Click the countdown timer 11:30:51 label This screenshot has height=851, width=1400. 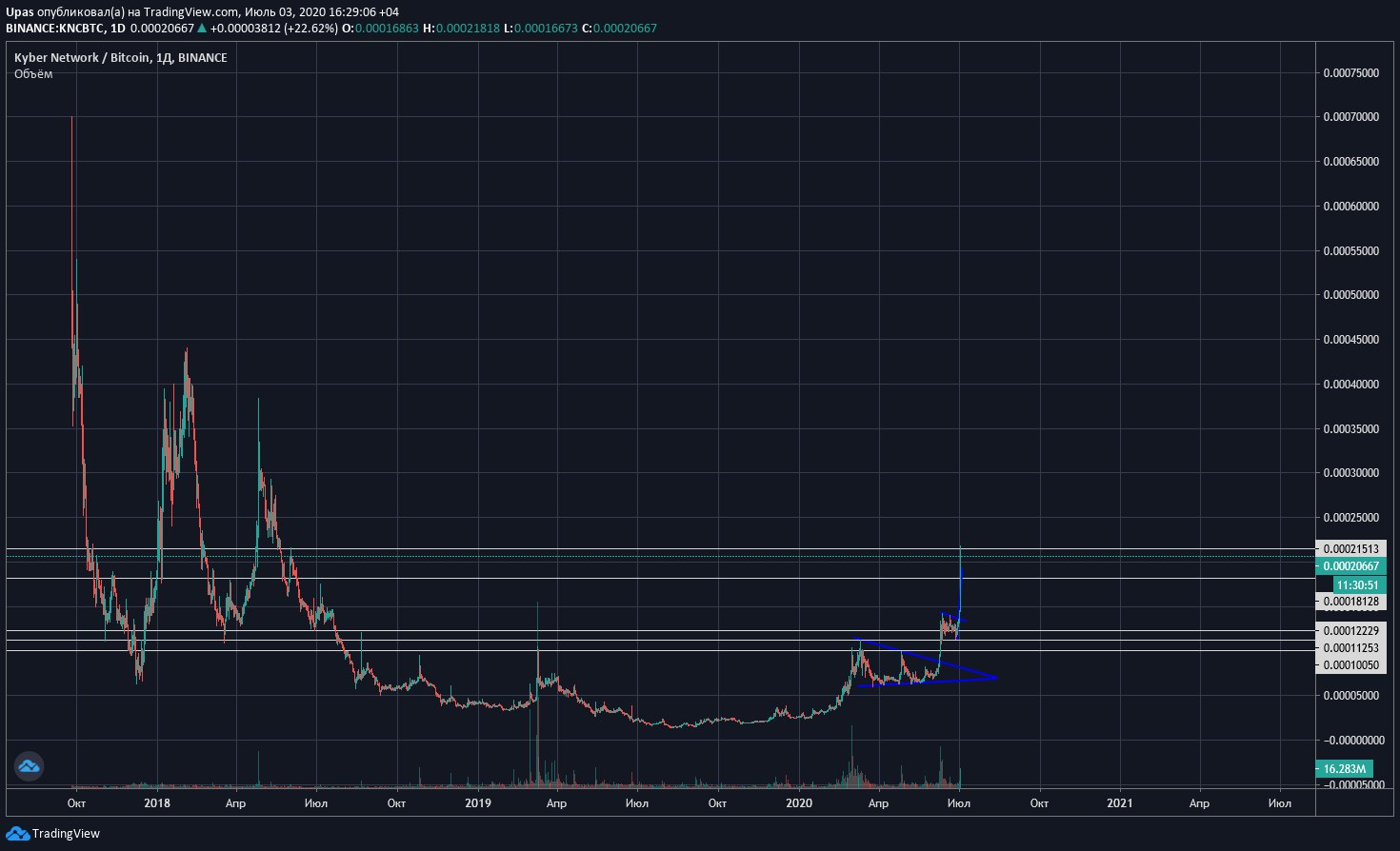pyautogui.click(x=1358, y=584)
